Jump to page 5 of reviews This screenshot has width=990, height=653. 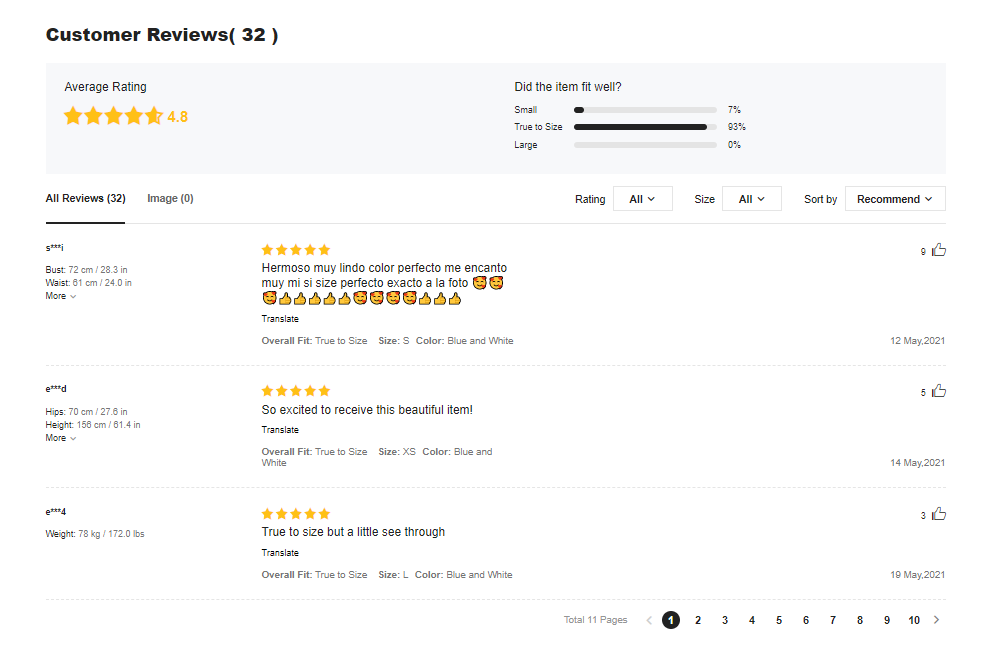(x=779, y=620)
